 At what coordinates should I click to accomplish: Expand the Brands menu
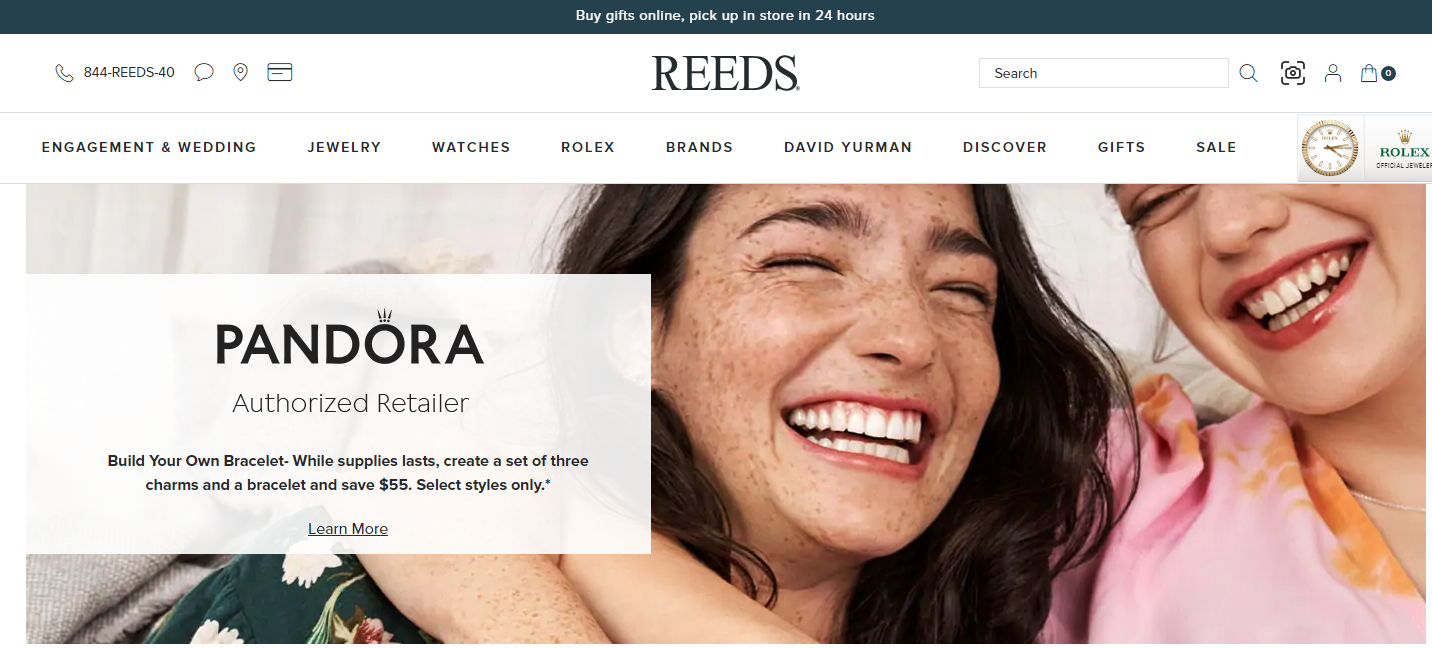(699, 147)
